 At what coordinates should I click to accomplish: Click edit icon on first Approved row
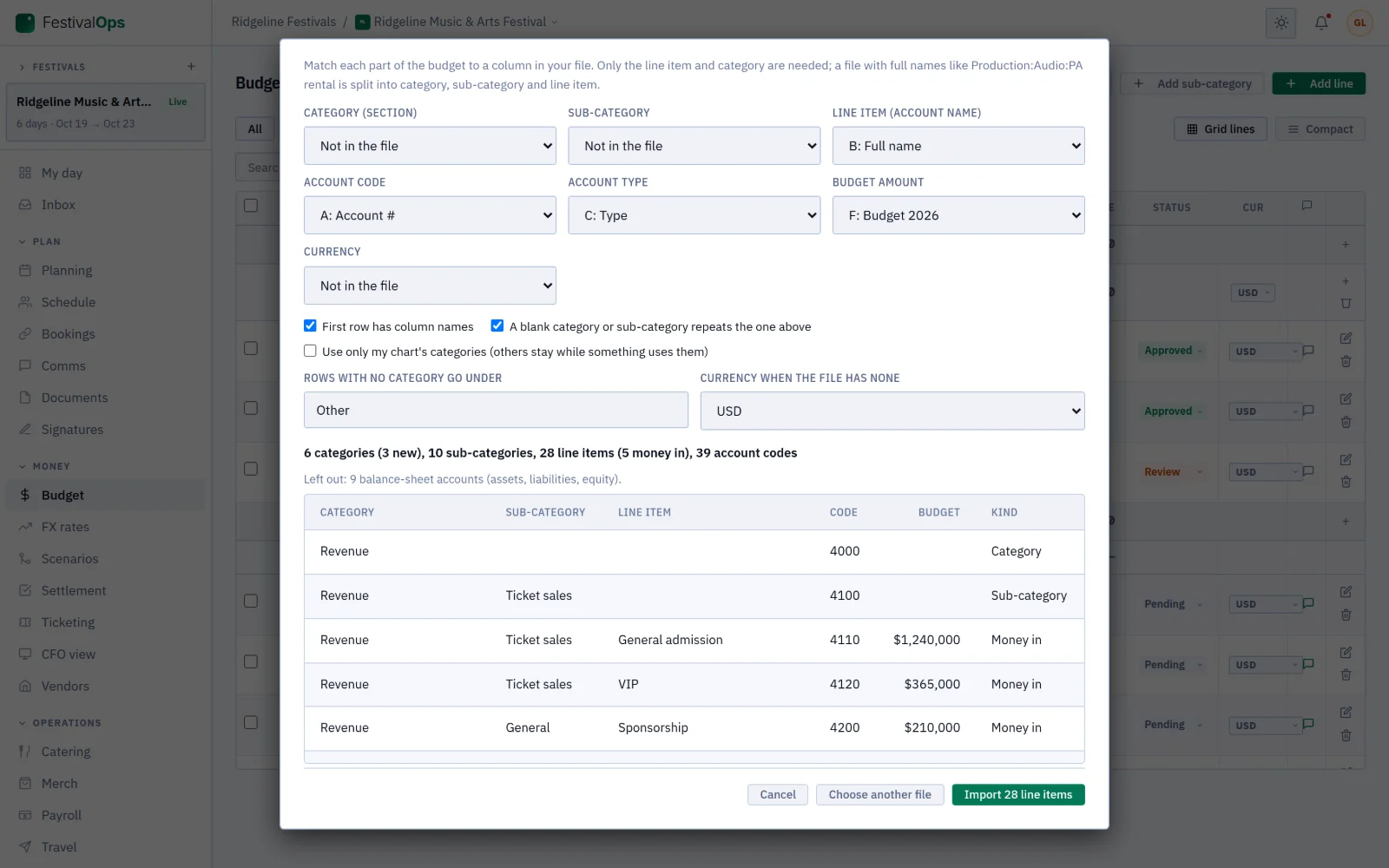click(1346, 338)
